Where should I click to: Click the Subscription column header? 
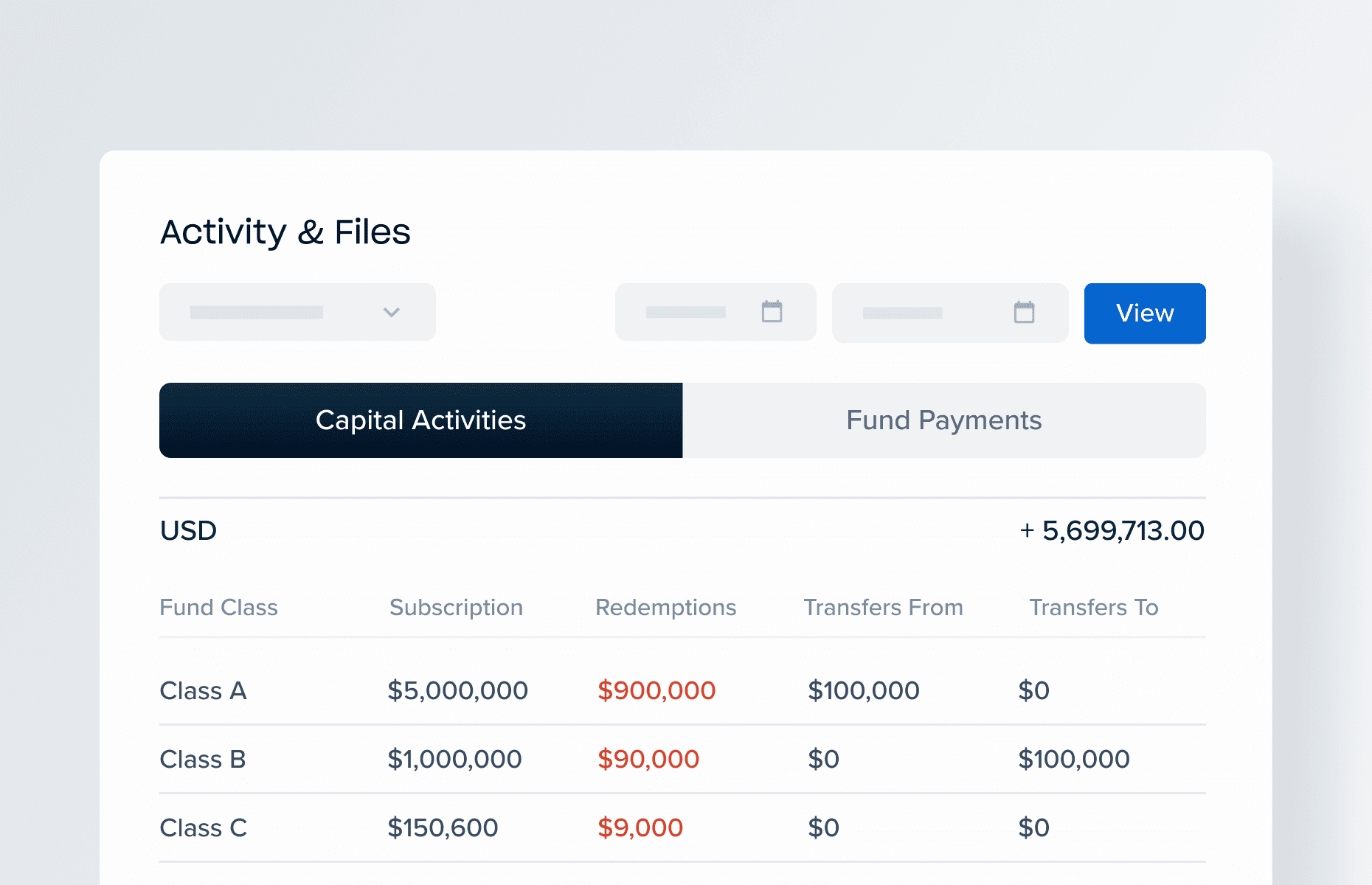456,607
